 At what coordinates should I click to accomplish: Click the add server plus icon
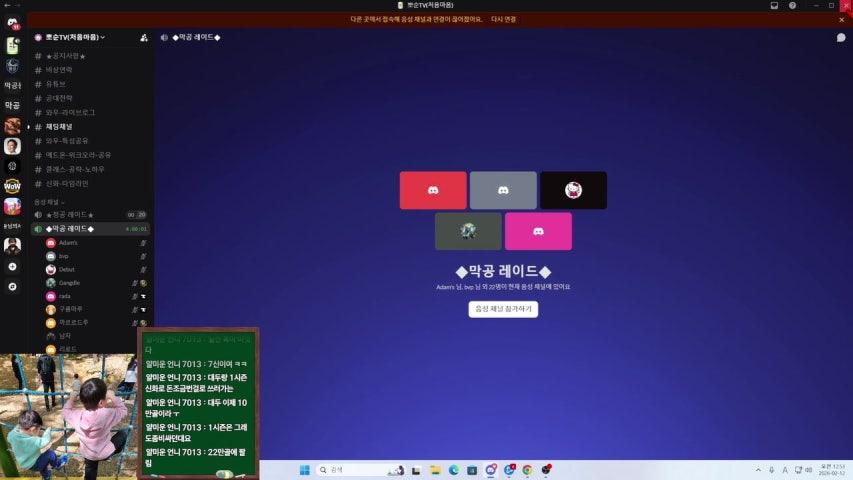pos(12,267)
